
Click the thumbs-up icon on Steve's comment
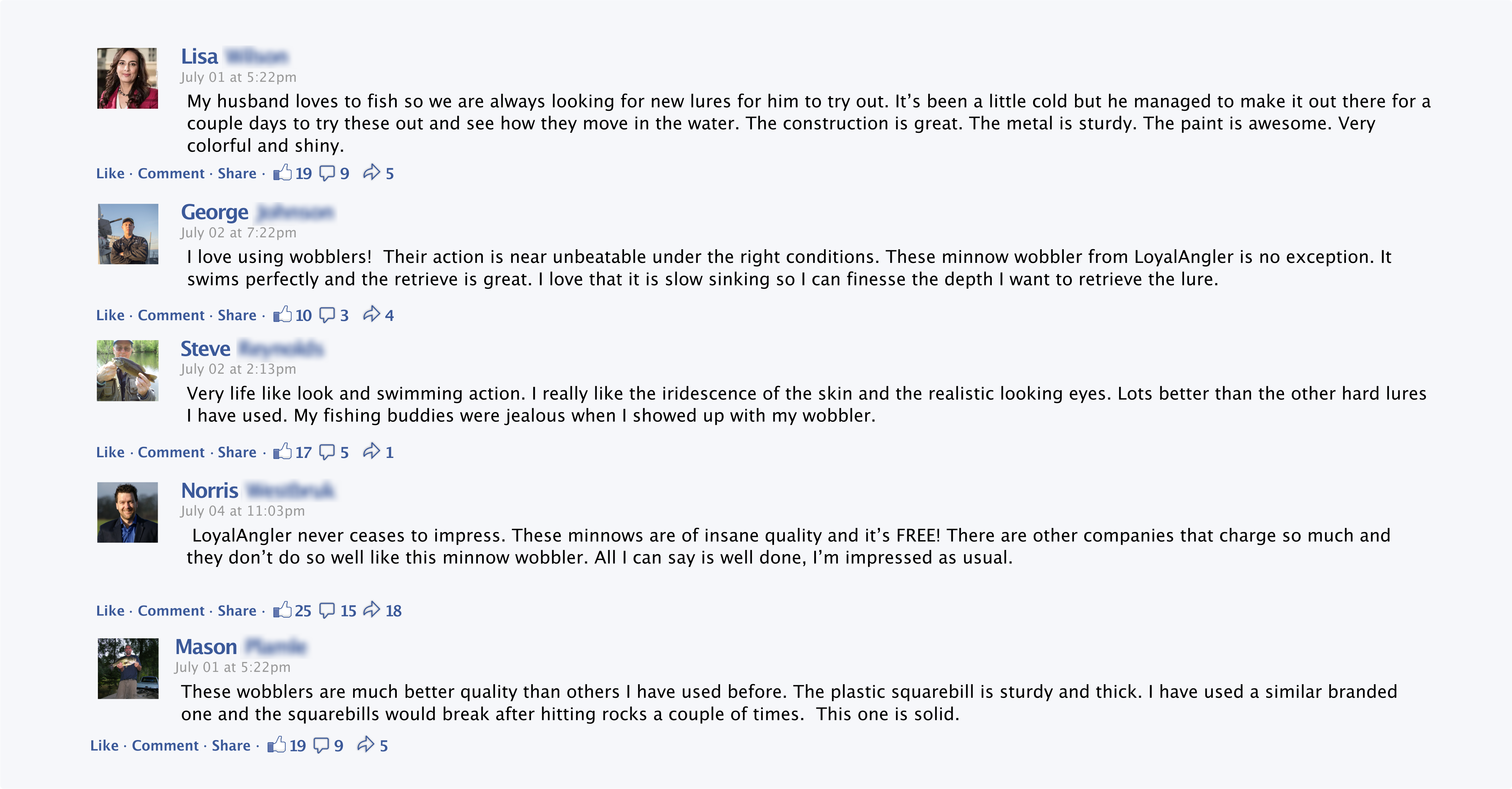282,451
